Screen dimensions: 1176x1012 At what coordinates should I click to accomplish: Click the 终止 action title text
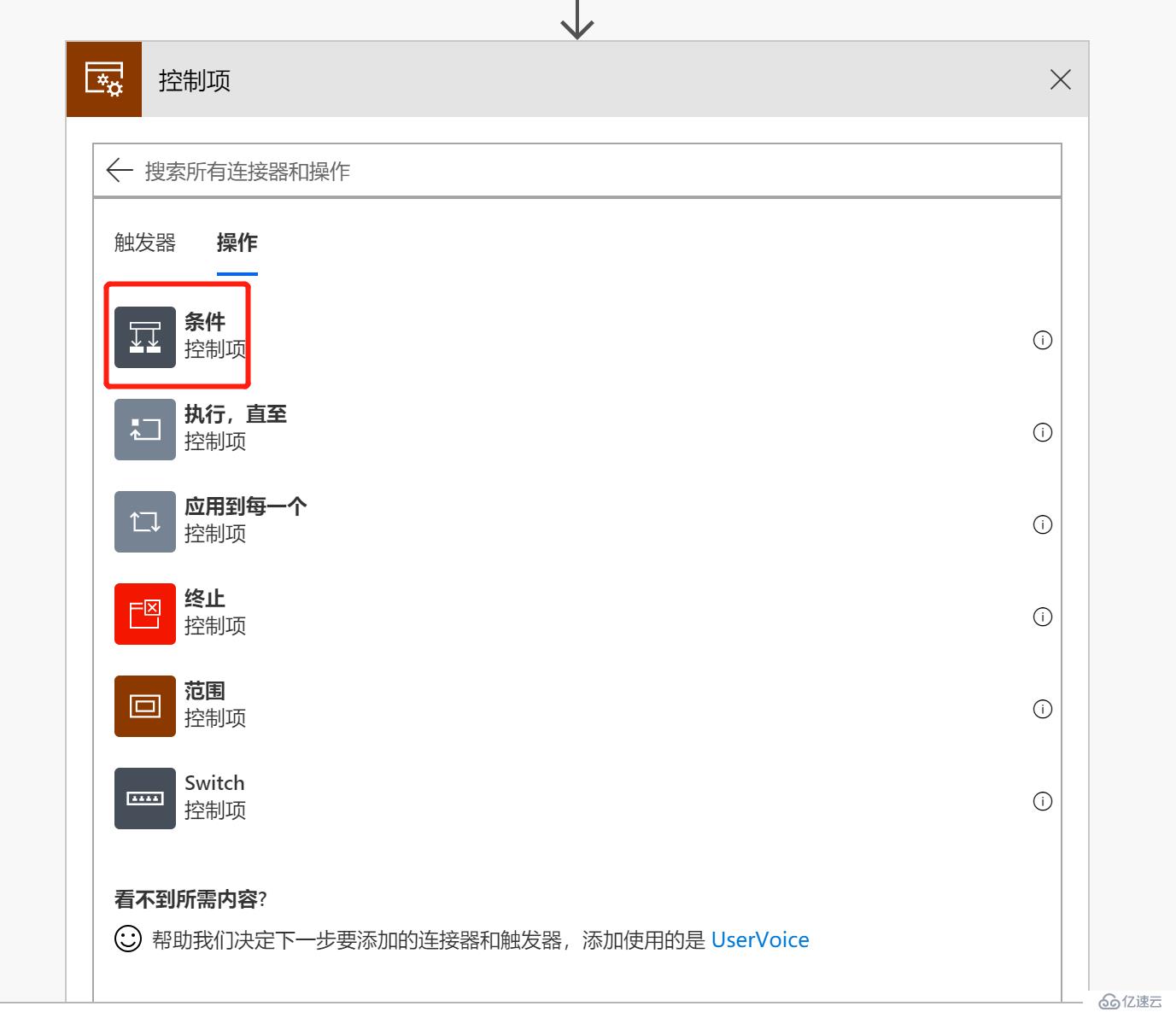point(205,599)
